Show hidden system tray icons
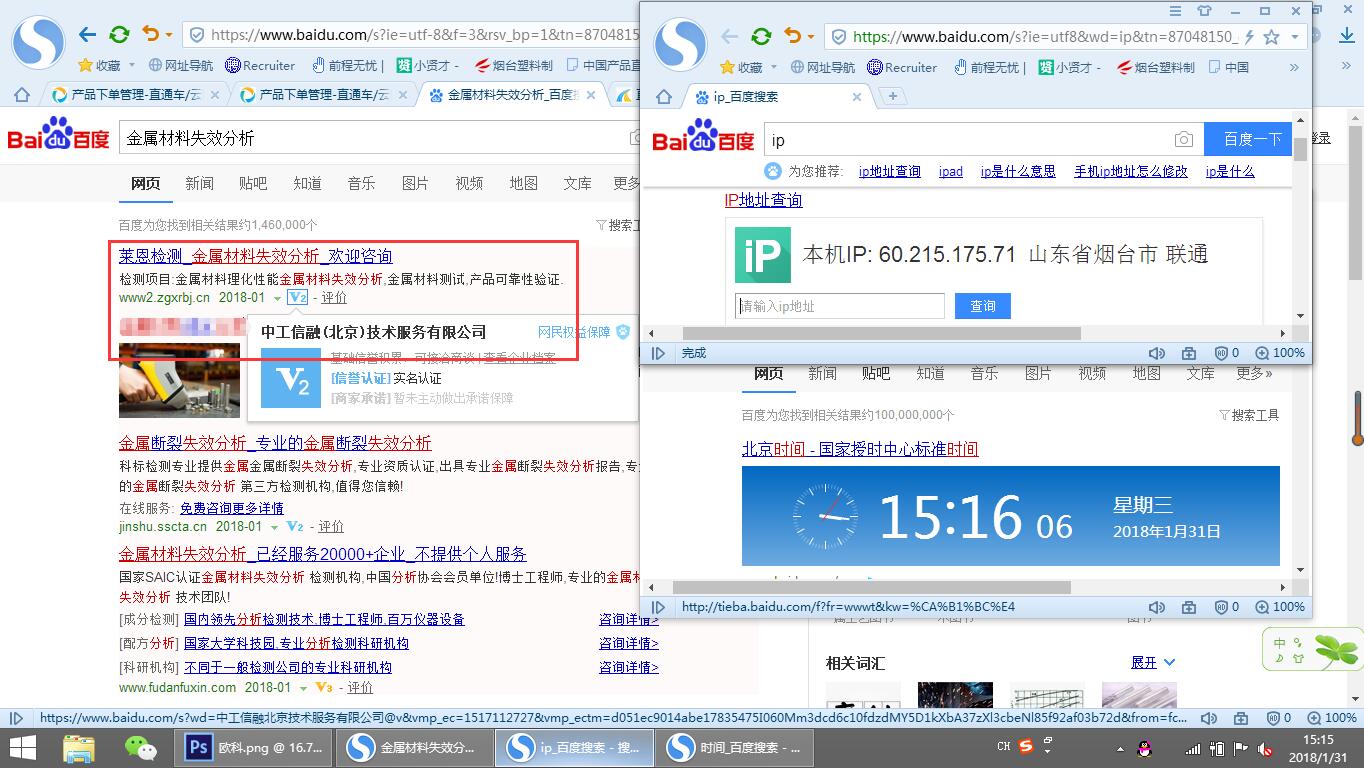This screenshot has width=1364, height=768. 1120,749
